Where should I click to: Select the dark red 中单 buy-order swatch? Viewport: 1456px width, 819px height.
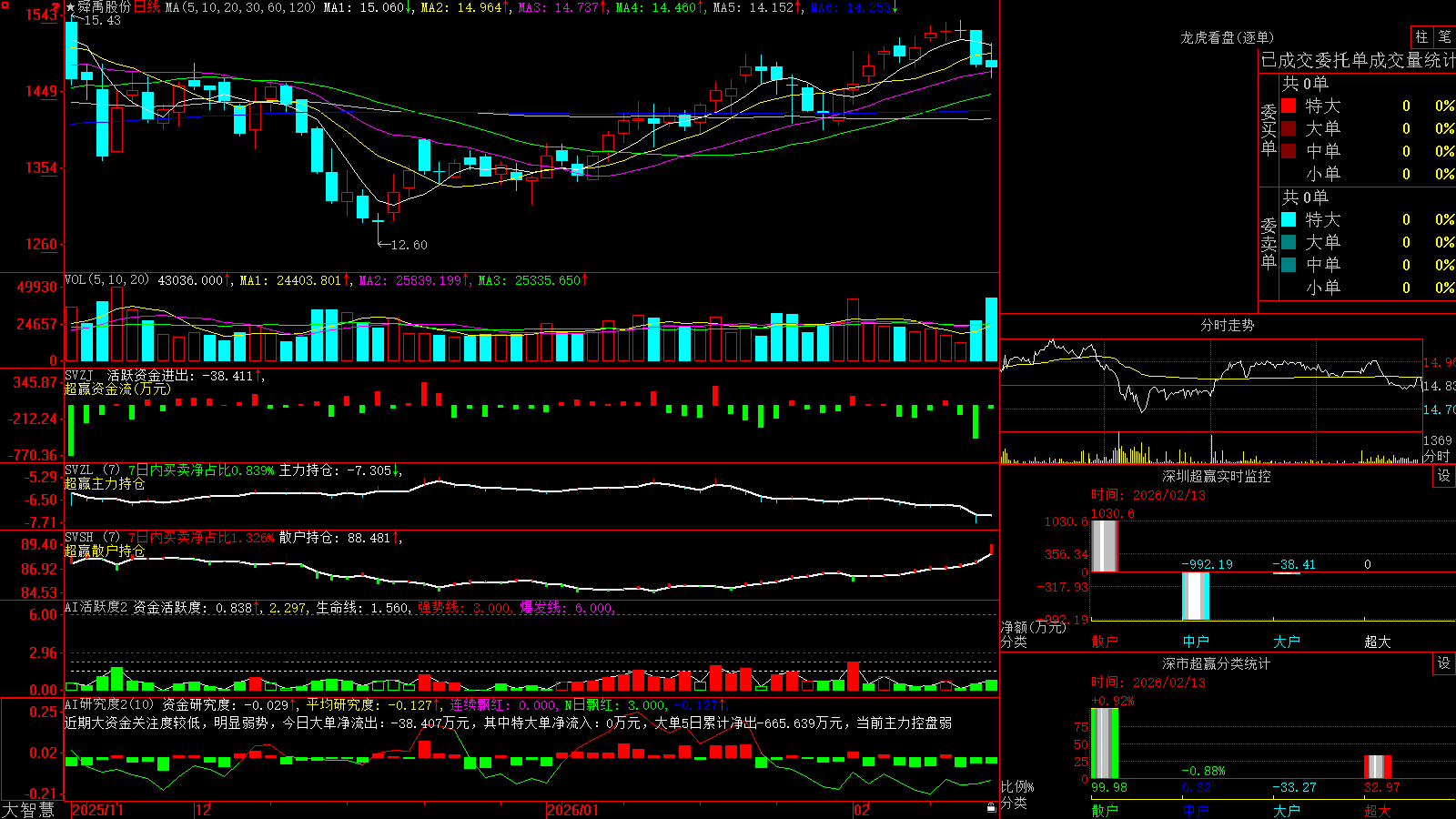click(1289, 151)
